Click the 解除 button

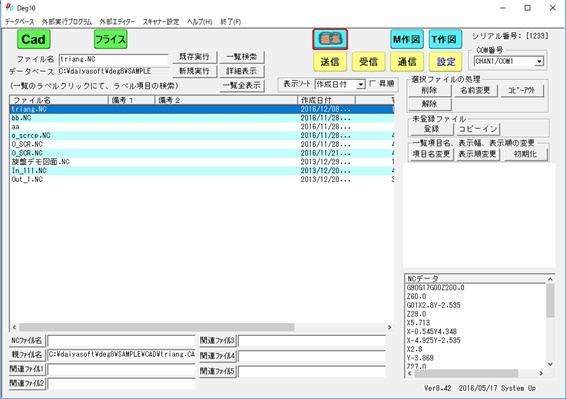pos(430,104)
